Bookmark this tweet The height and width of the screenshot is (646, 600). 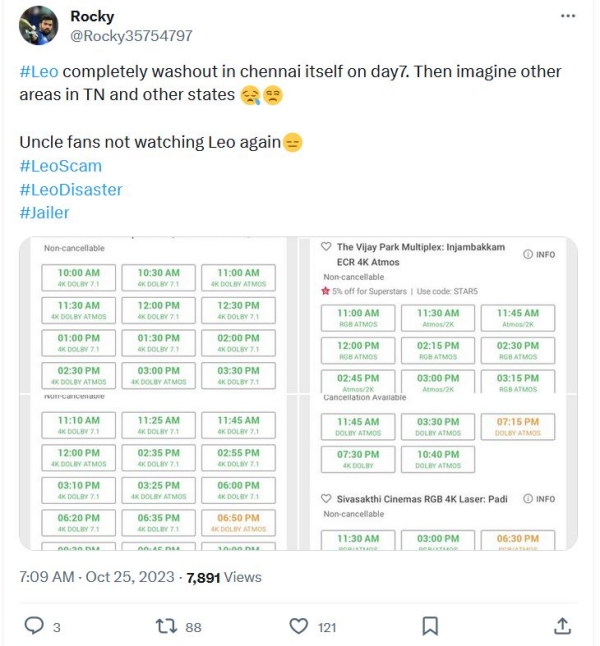[430, 626]
